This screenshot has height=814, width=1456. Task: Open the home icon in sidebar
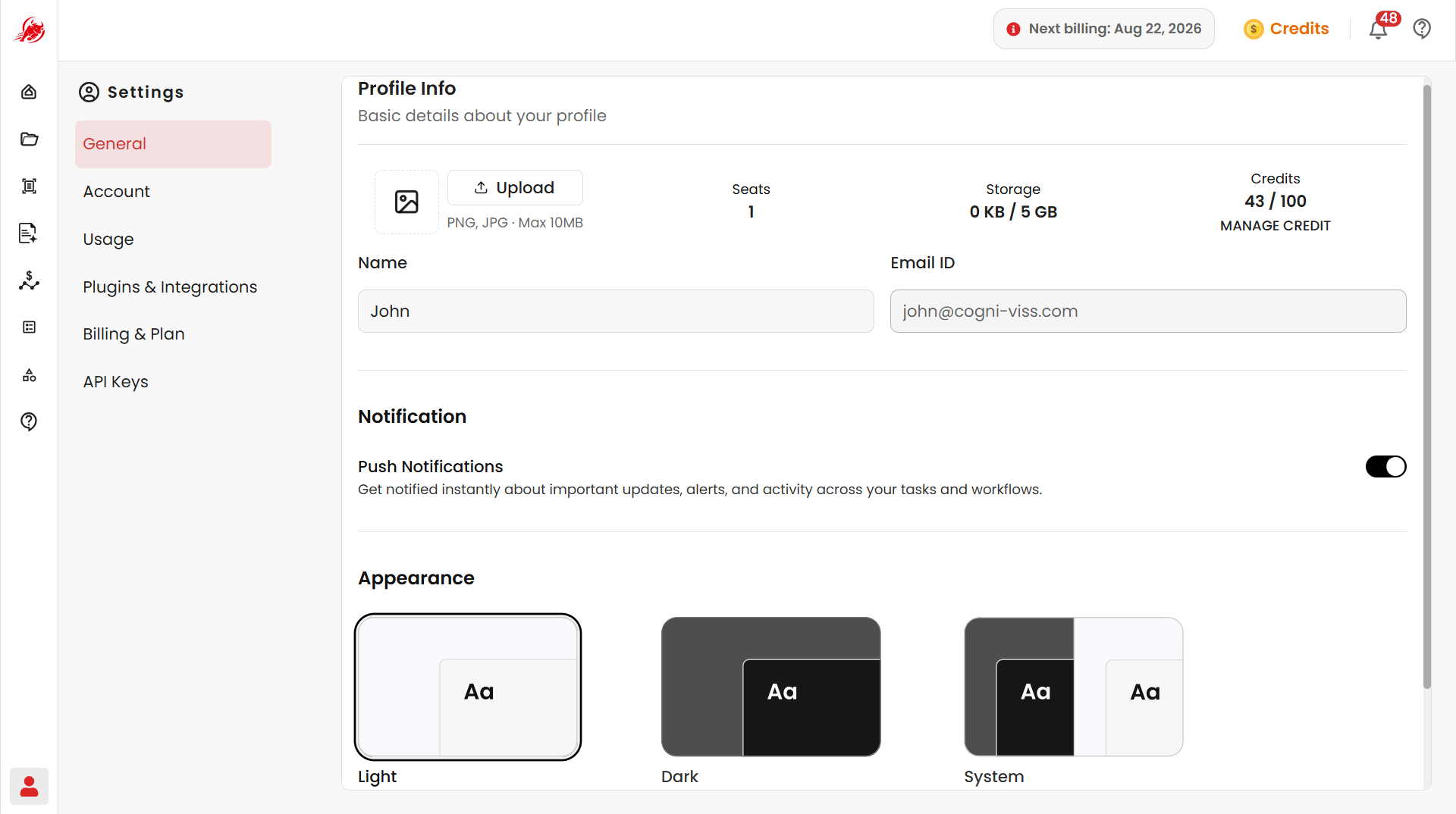point(29,92)
